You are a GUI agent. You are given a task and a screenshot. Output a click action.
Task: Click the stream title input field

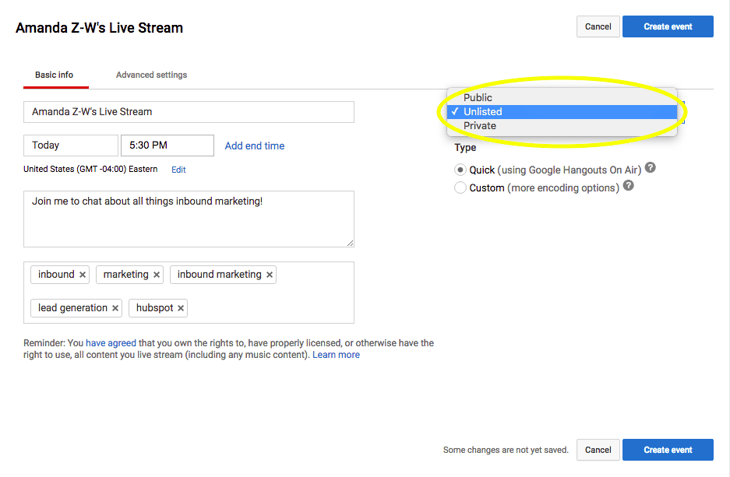pyautogui.click(x=188, y=112)
